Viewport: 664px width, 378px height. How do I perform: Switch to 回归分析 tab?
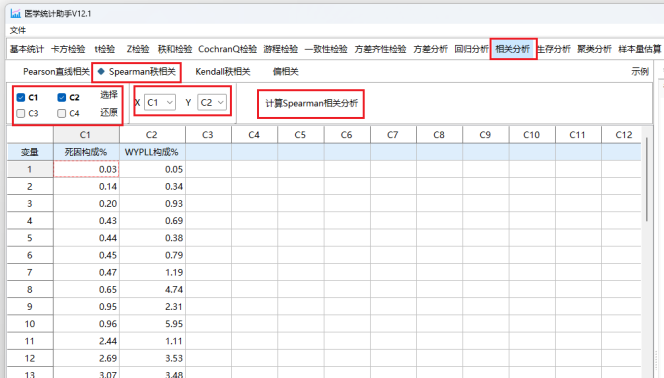(471, 49)
